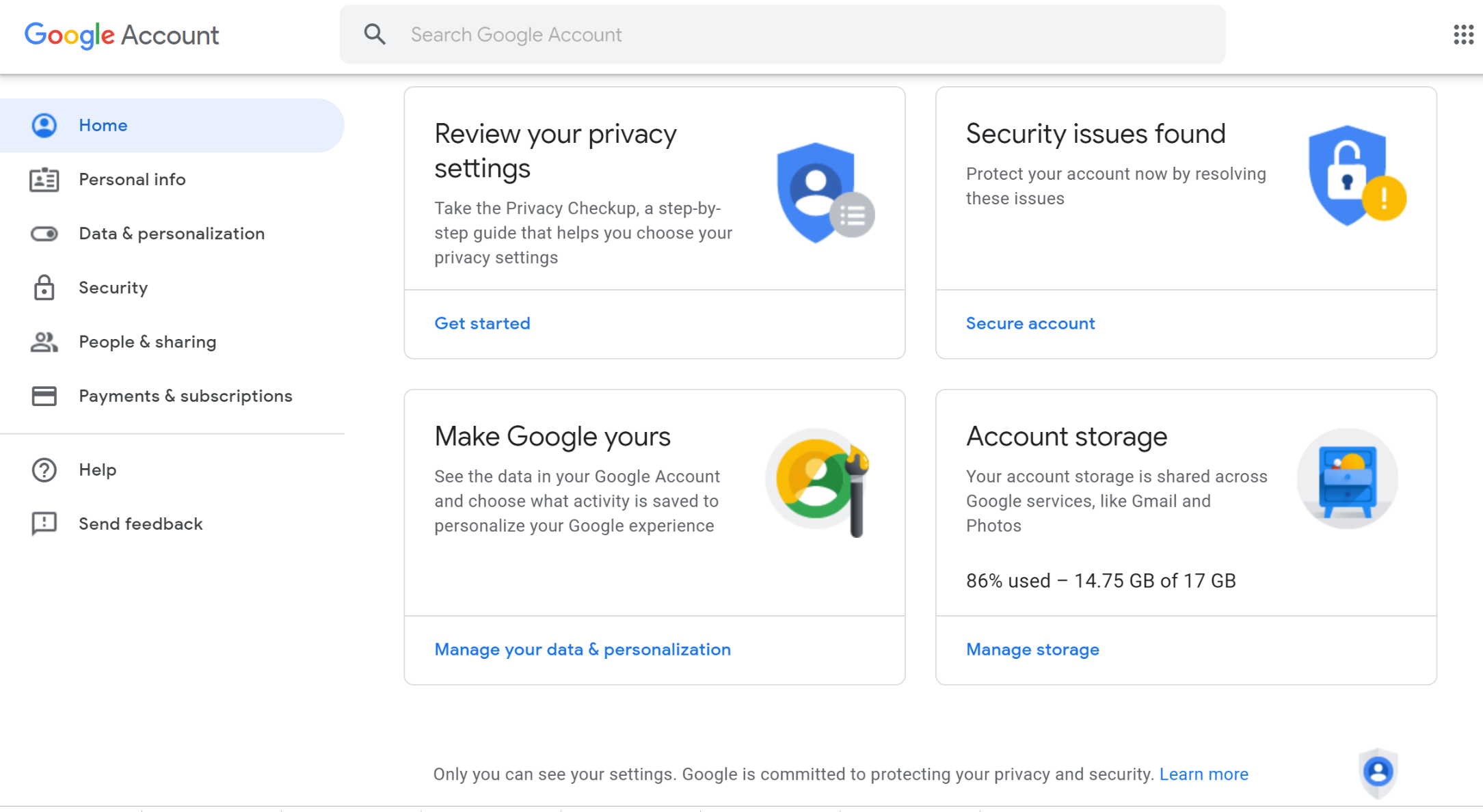Screen dimensions: 1483x812
Task: Open Help from the sidebar
Action: tap(172, 470)
